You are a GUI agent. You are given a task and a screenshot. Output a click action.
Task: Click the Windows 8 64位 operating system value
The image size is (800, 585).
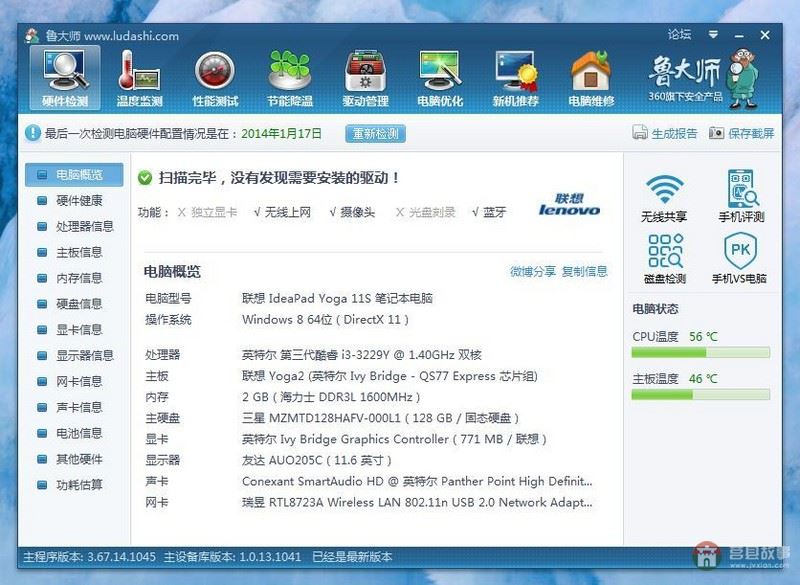tap(326, 320)
